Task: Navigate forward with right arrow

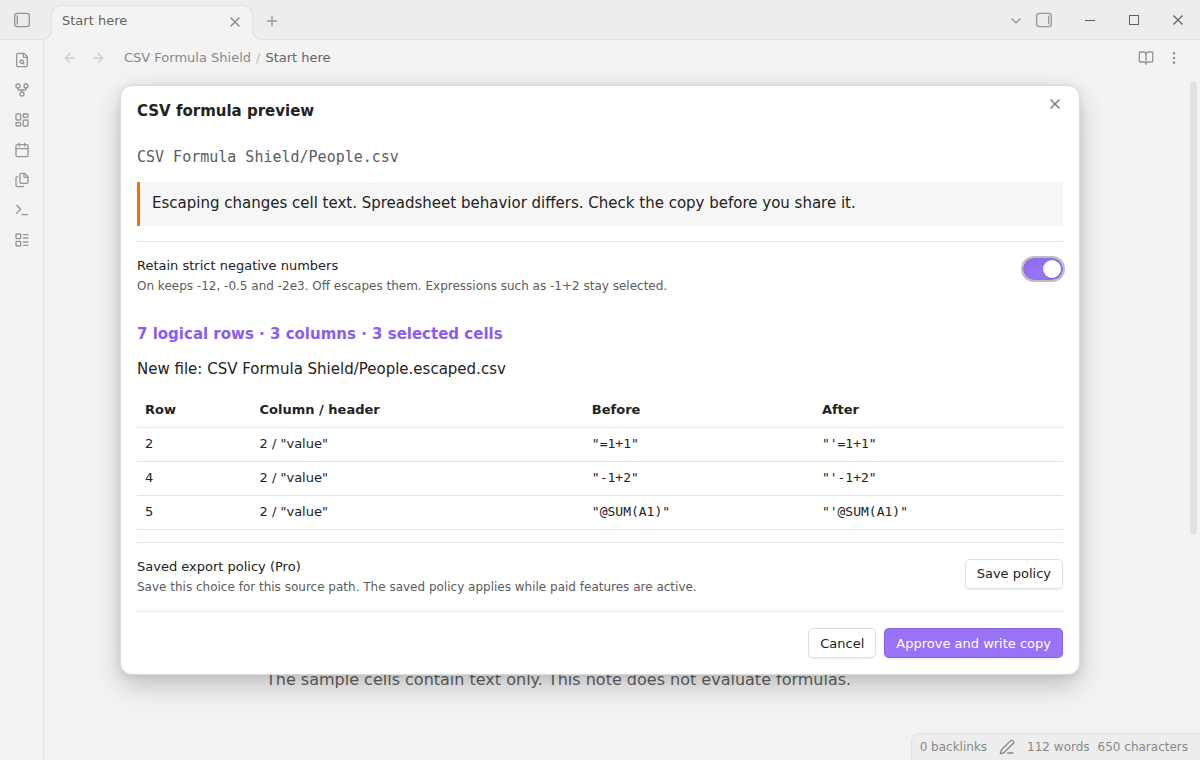Action: click(98, 58)
